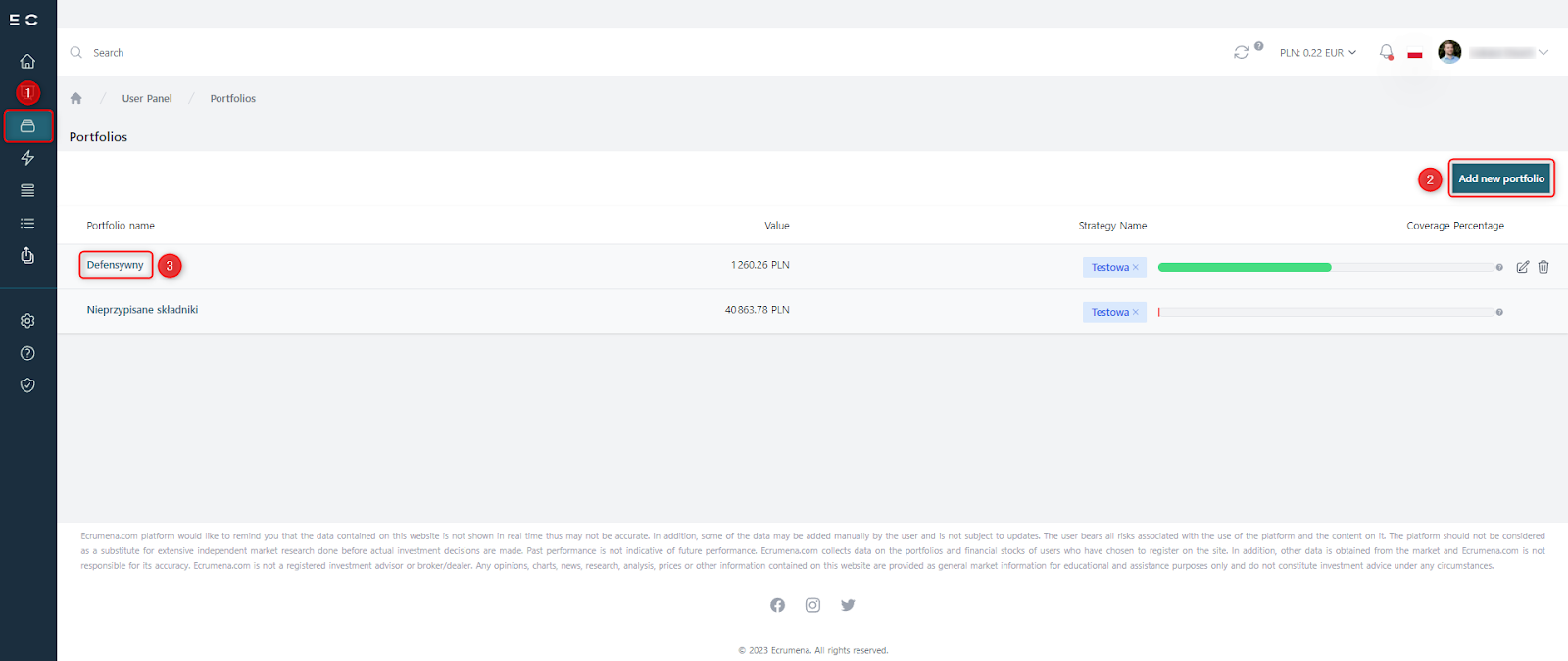Image resolution: width=1568 pixels, height=661 pixels.
Task: Click the Add new portfolio button
Action: [1500, 178]
